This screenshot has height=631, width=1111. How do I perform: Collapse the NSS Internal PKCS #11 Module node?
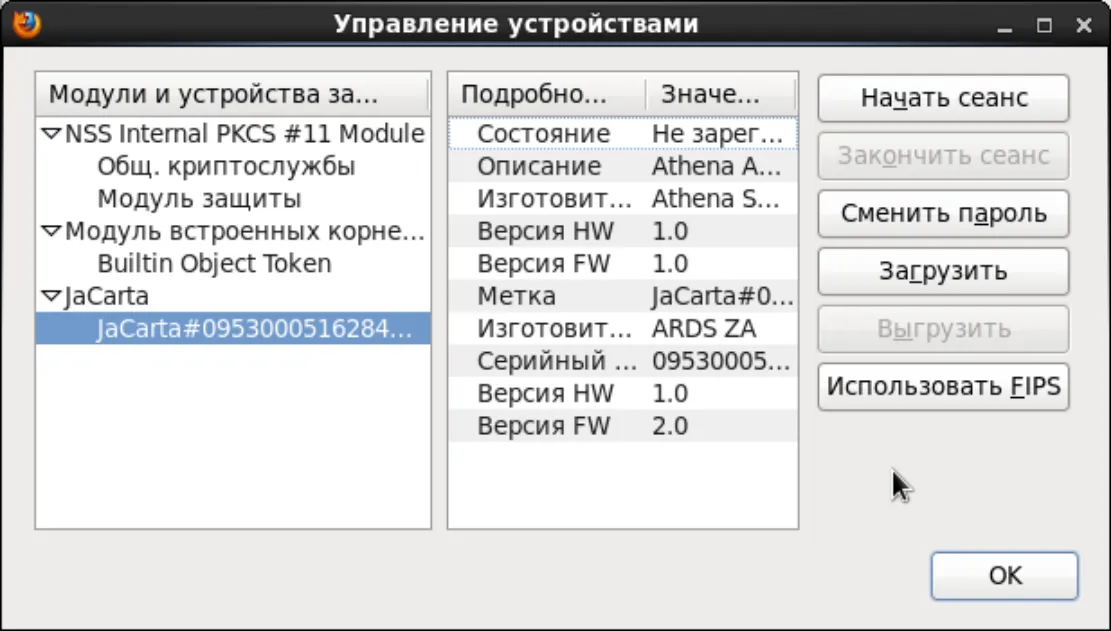pos(51,133)
